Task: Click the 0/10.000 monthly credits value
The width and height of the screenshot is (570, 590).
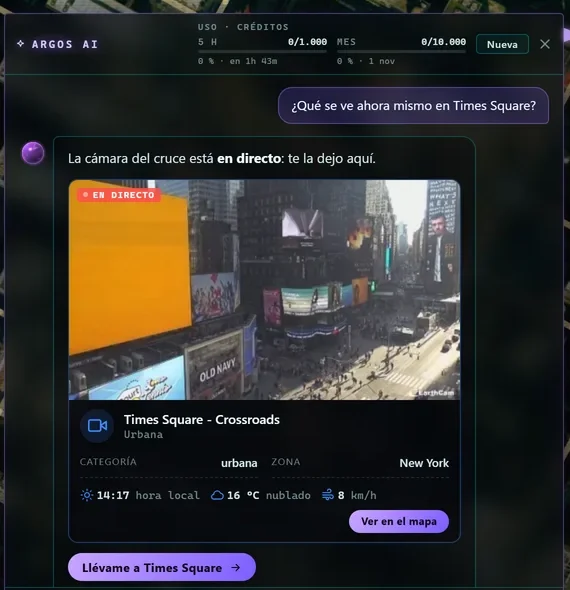Action: 444,42
